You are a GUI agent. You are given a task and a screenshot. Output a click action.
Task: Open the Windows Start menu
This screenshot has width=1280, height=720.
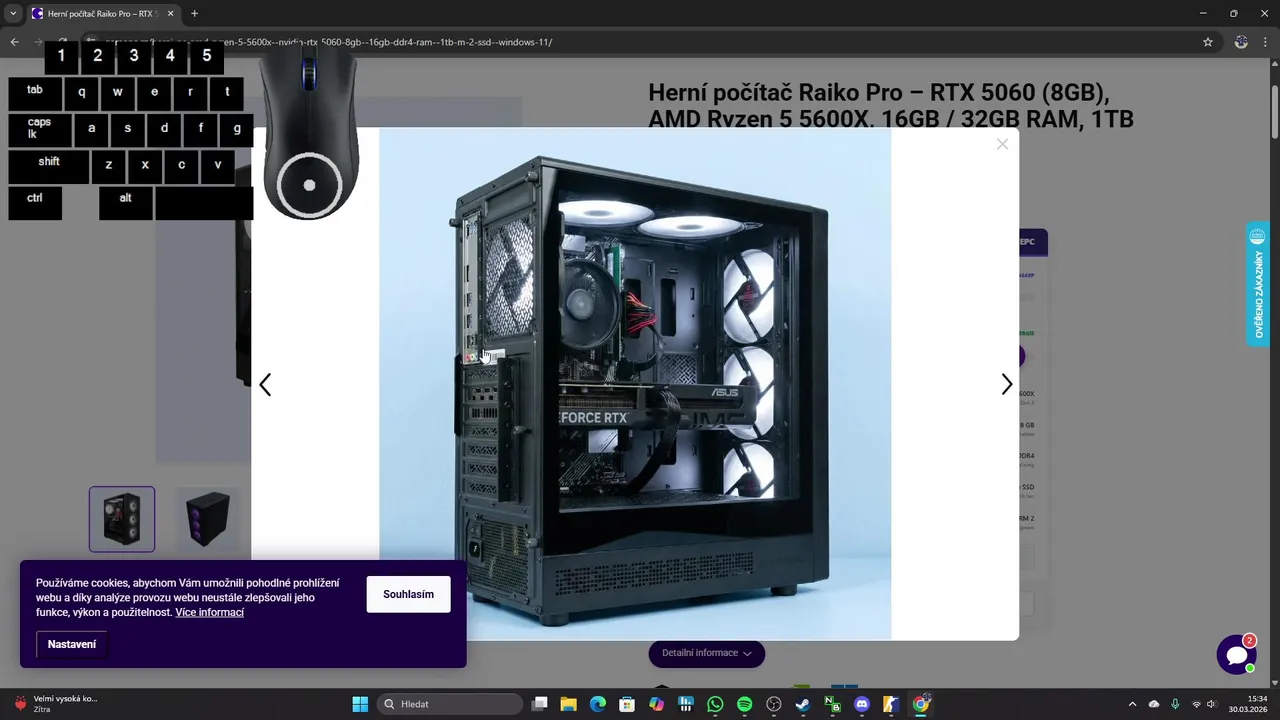360,704
